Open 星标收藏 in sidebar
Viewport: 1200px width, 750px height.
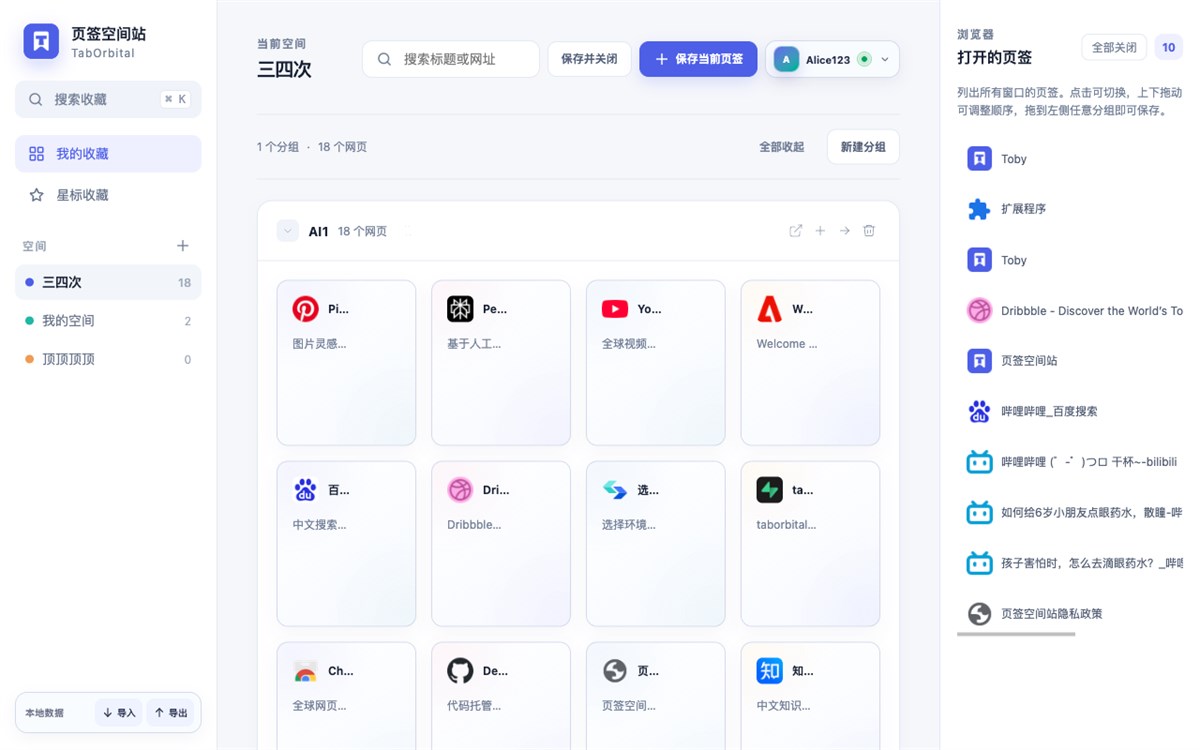(108, 195)
